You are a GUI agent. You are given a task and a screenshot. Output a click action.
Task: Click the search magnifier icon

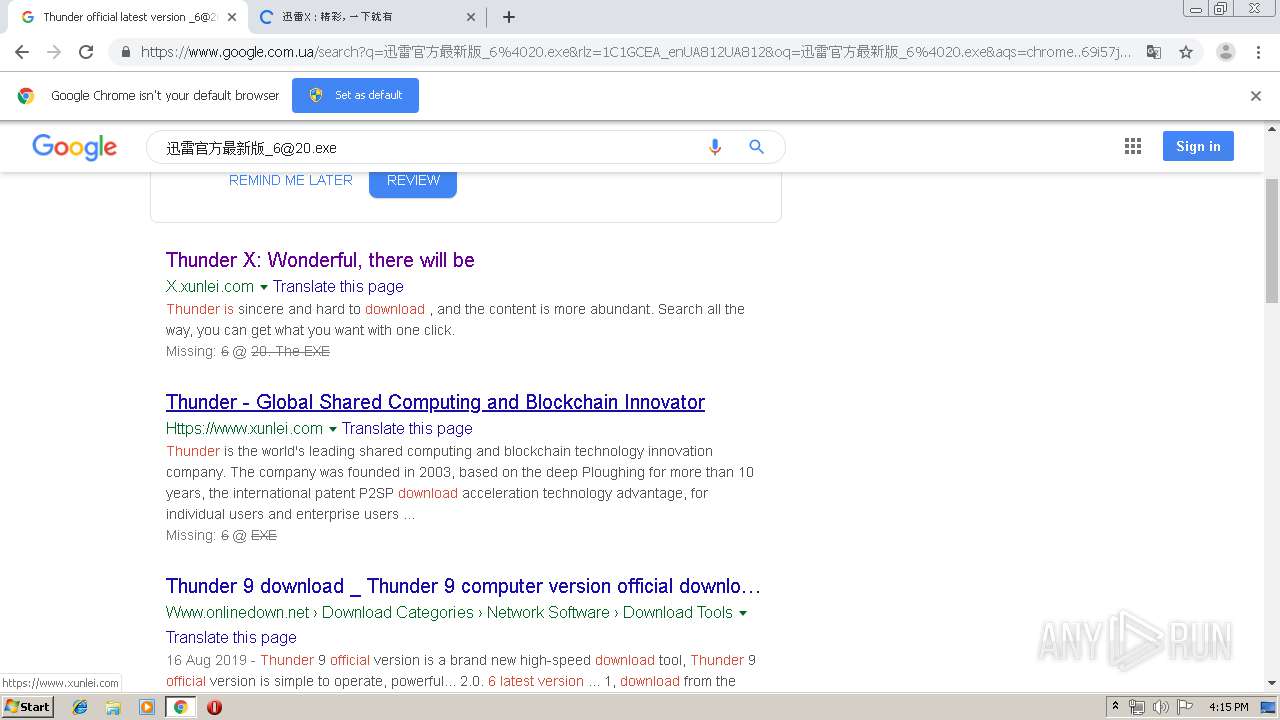757,147
